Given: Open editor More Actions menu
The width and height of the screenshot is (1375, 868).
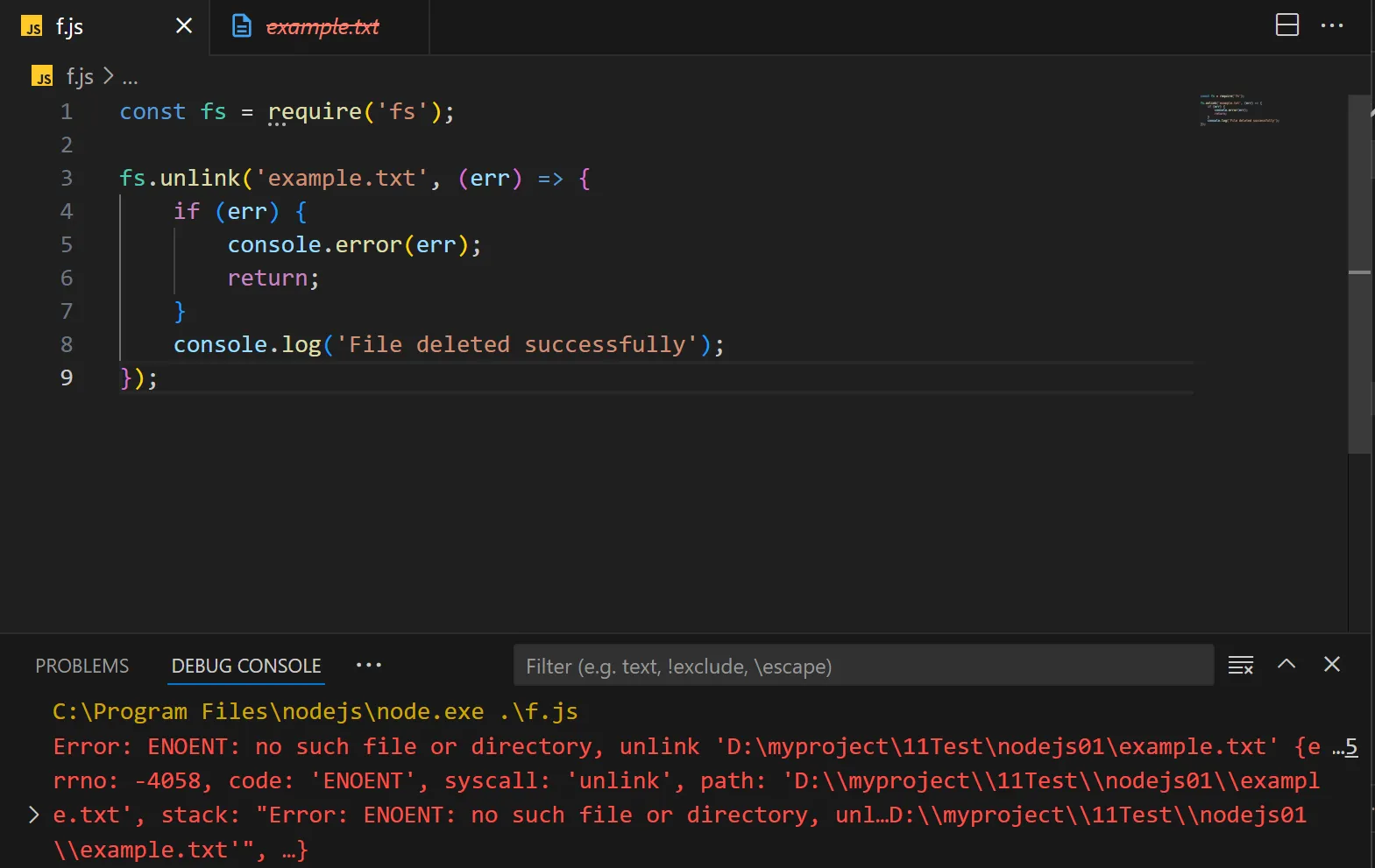Looking at the screenshot, I should 1332,25.
